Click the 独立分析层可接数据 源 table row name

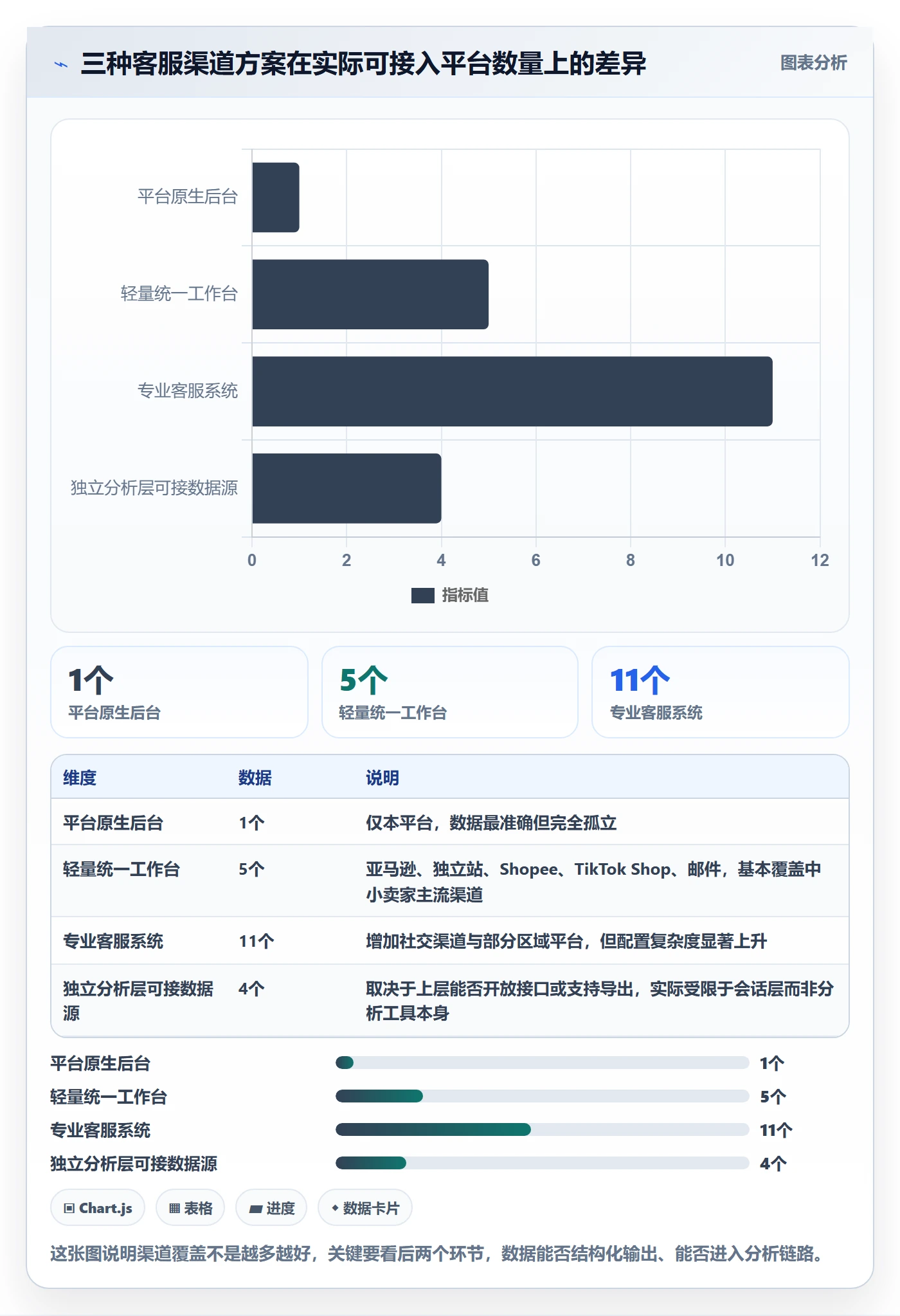click(x=138, y=1001)
